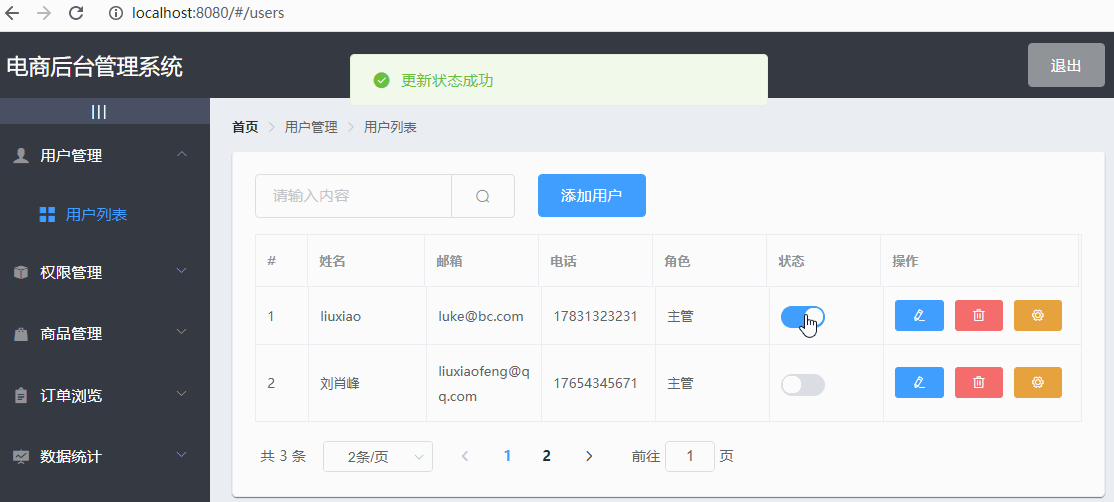
Task: Click the search magnifier button
Action: click(x=483, y=196)
